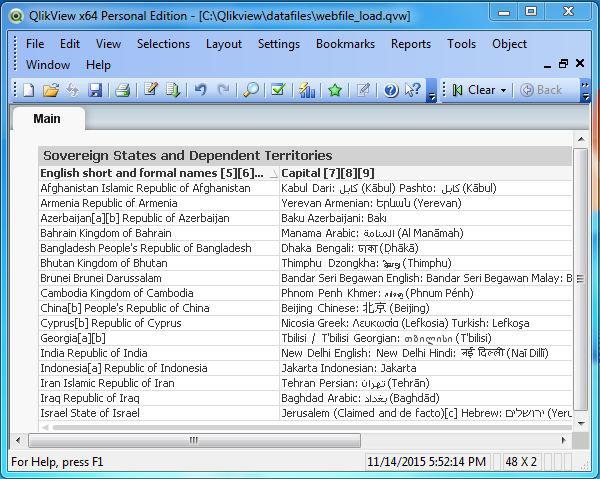
Task: Click horizontal scrollbar right arrow
Action: coord(564,440)
